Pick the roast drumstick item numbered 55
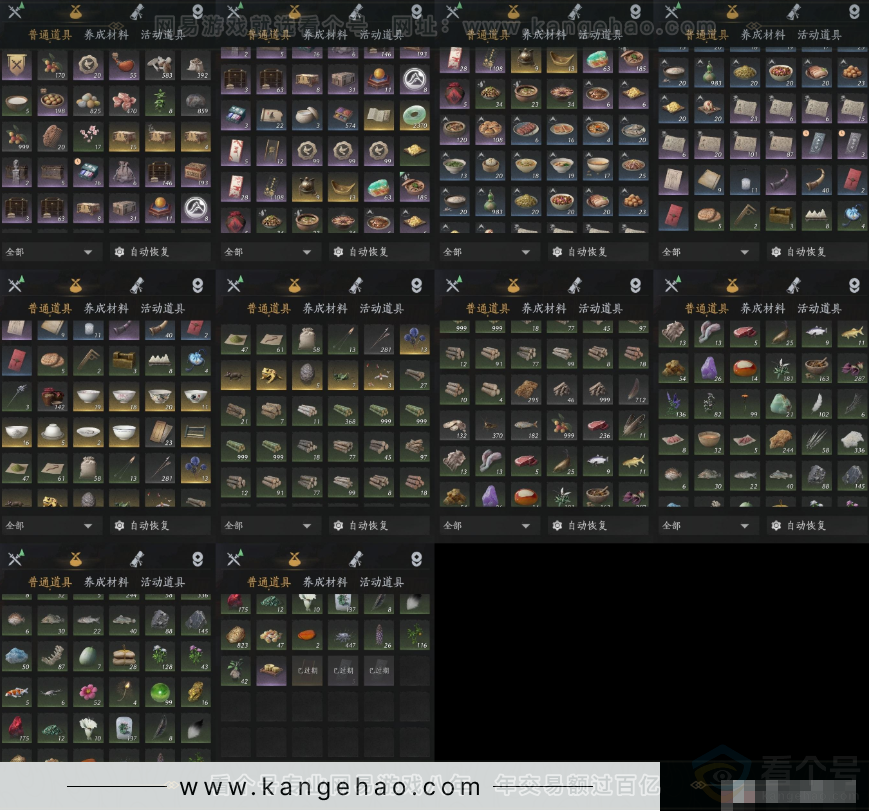869x811 pixels. [x=124, y=65]
